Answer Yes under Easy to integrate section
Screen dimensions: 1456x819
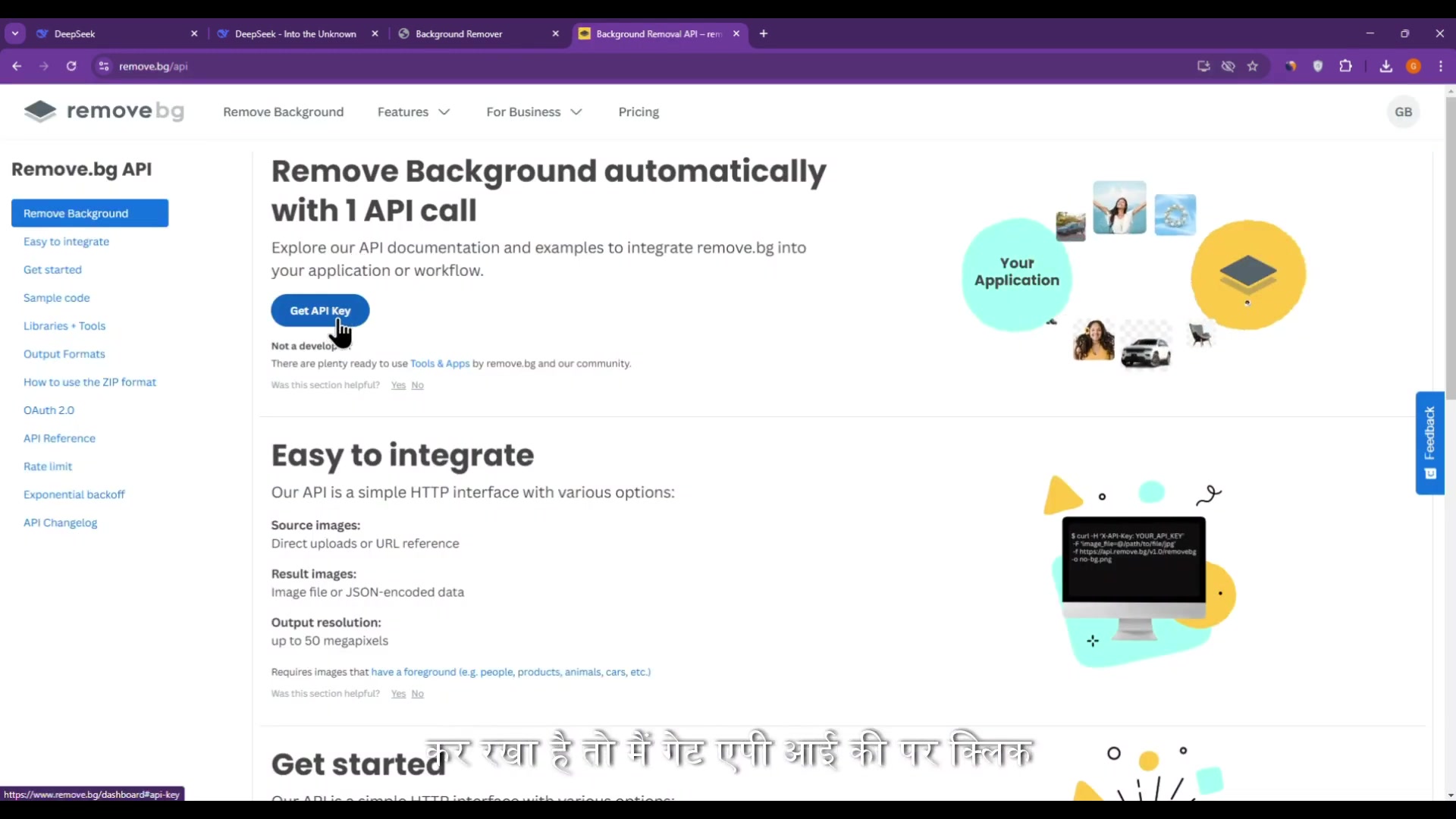(398, 694)
